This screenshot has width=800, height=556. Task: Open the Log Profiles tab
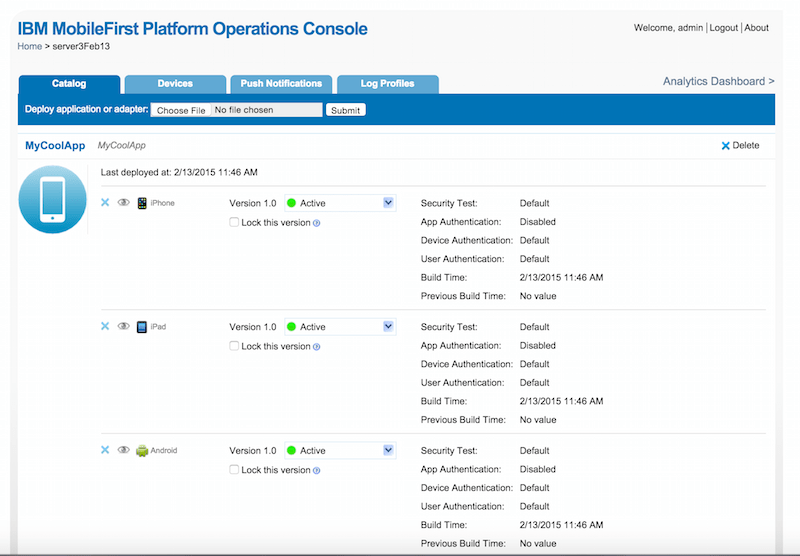(388, 84)
